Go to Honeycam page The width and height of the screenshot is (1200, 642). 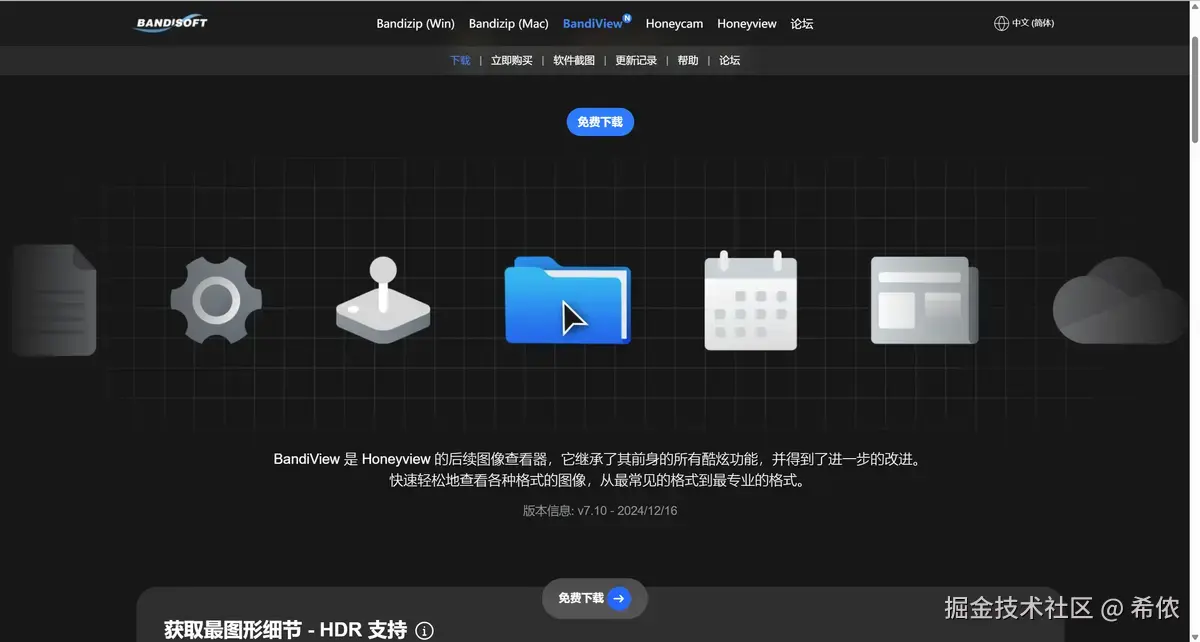point(674,24)
